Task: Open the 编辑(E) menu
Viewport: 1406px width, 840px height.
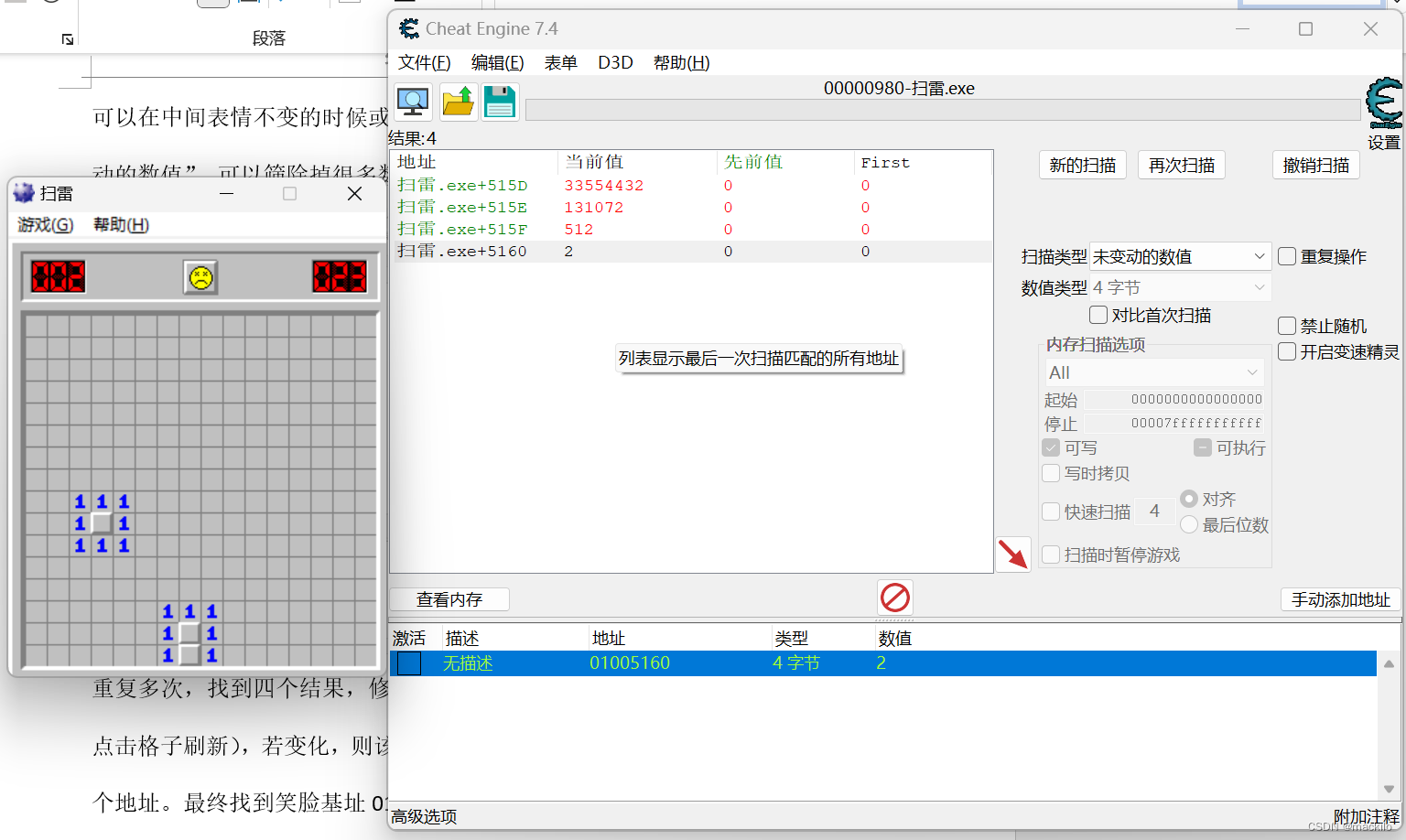Action: [498, 62]
